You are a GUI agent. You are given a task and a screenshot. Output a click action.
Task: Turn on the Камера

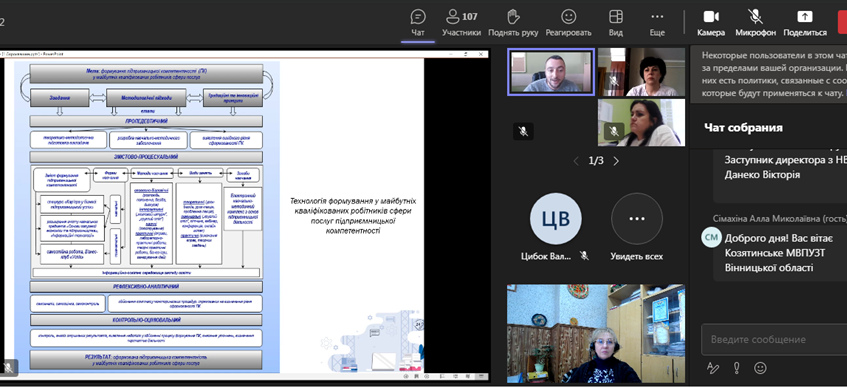711,23
